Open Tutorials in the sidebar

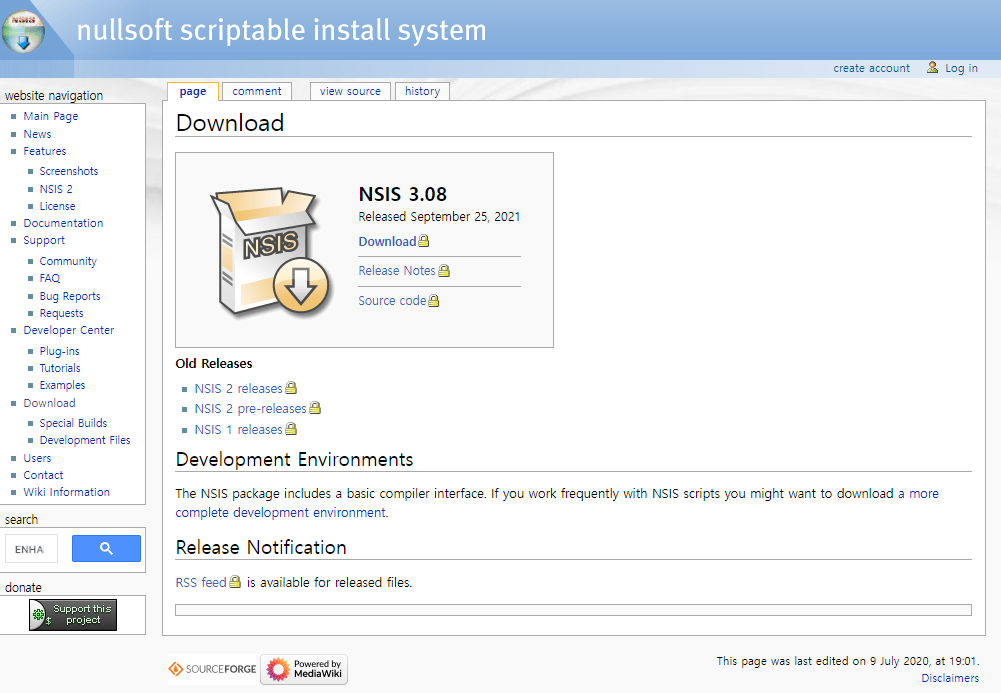pyautogui.click(x=60, y=368)
